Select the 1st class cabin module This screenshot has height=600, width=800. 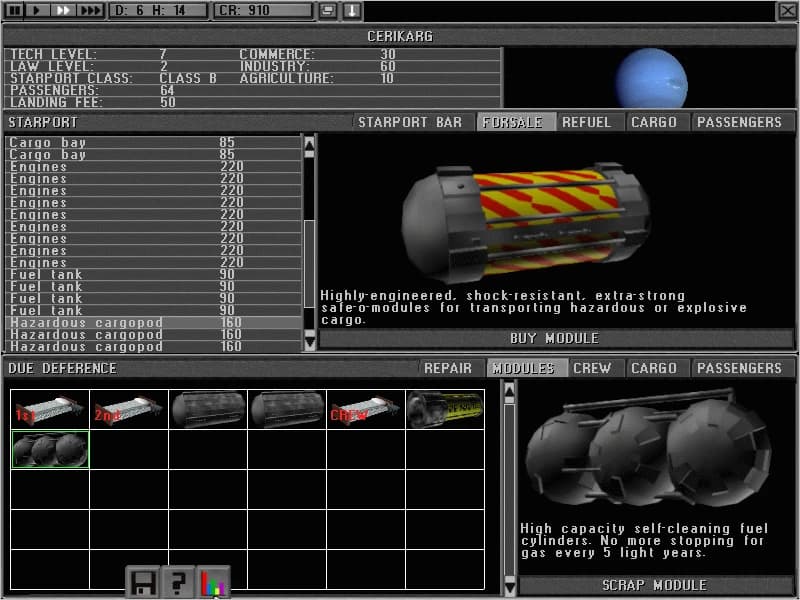pos(50,410)
